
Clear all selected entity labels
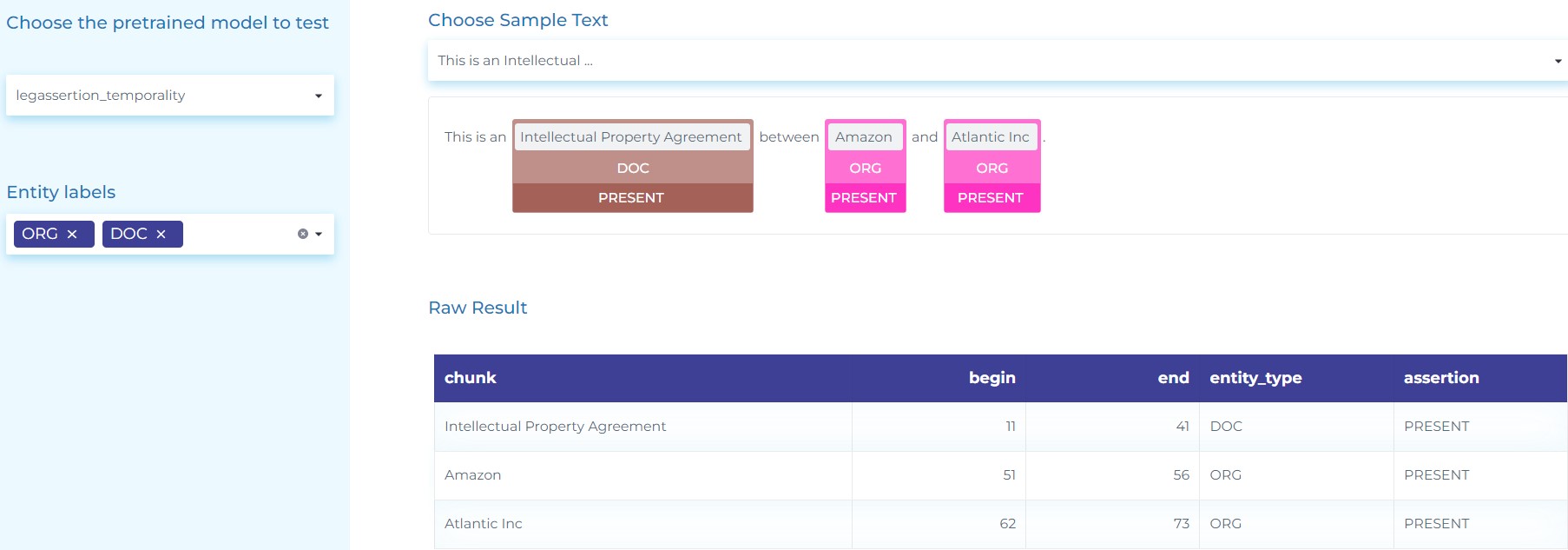click(x=302, y=234)
